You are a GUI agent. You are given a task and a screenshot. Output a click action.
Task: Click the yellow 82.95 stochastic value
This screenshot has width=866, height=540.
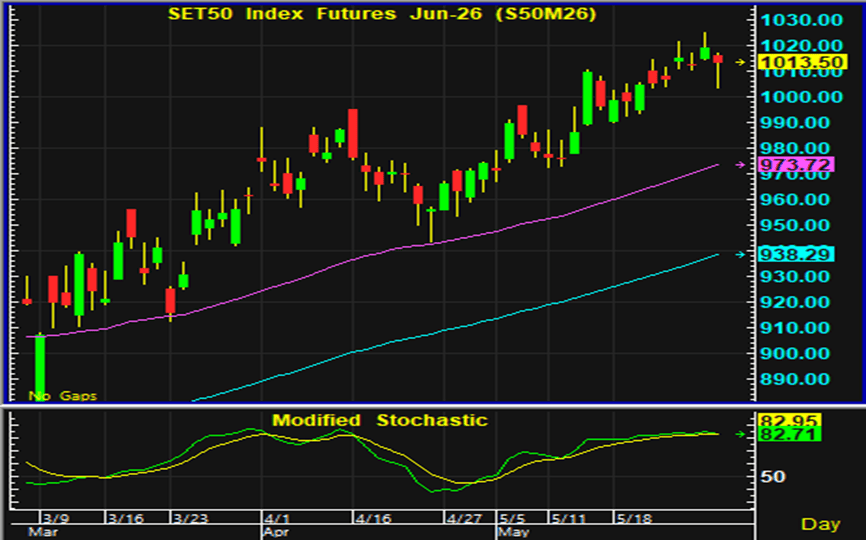point(790,421)
